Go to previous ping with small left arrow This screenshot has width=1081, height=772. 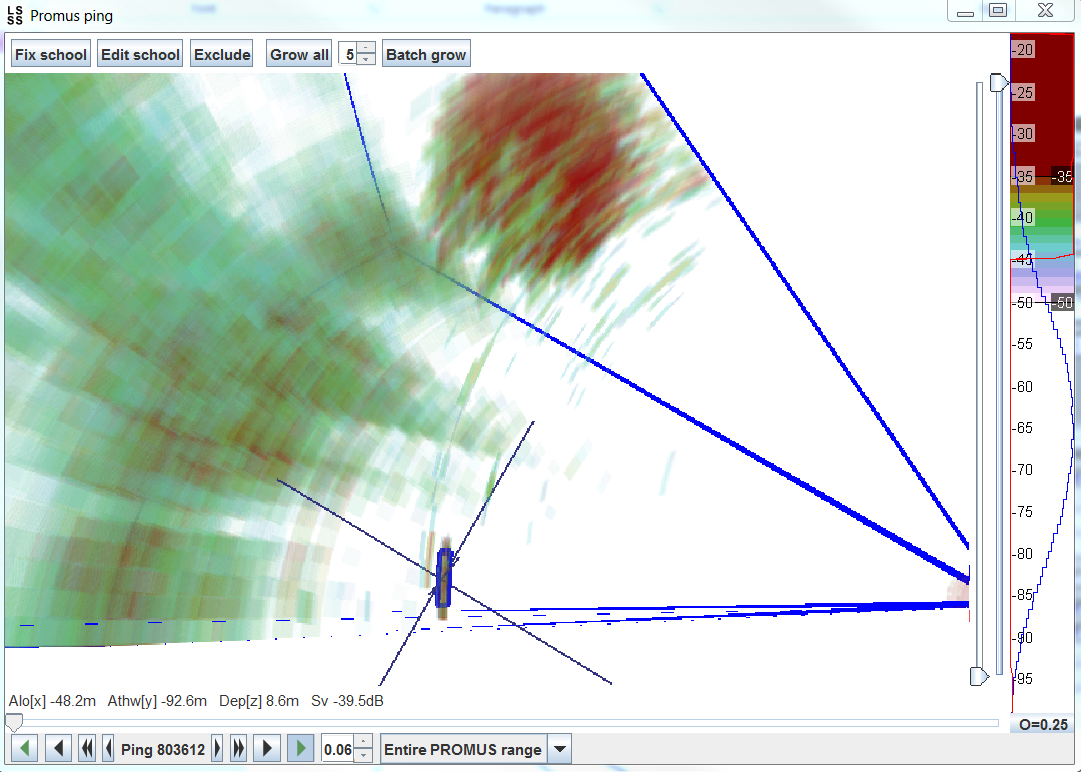click(x=108, y=749)
